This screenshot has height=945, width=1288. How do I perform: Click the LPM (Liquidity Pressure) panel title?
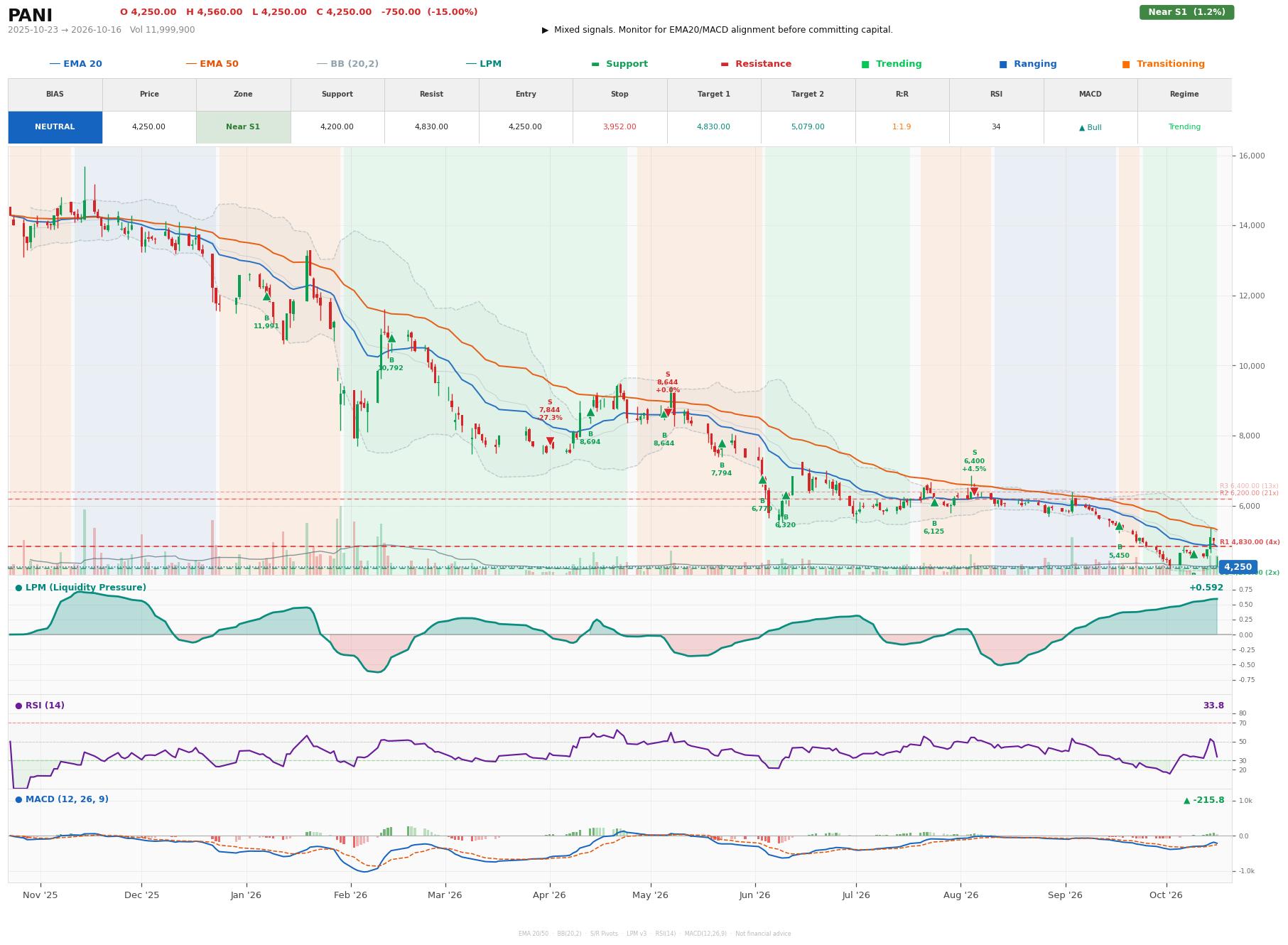tap(81, 588)
